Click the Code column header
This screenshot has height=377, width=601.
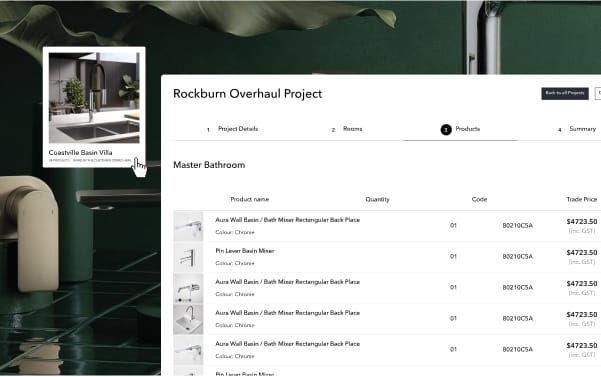[x=479, y=199]
